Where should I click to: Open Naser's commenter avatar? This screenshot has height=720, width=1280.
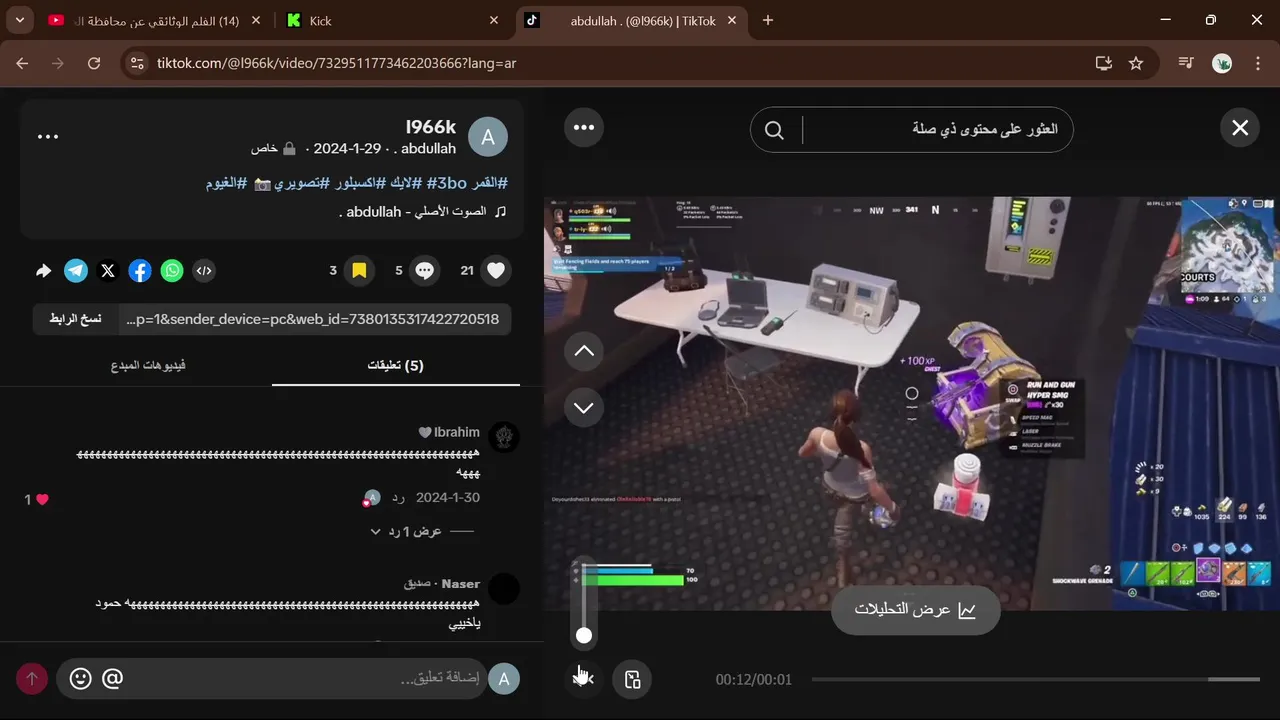(x=504, y=588)
